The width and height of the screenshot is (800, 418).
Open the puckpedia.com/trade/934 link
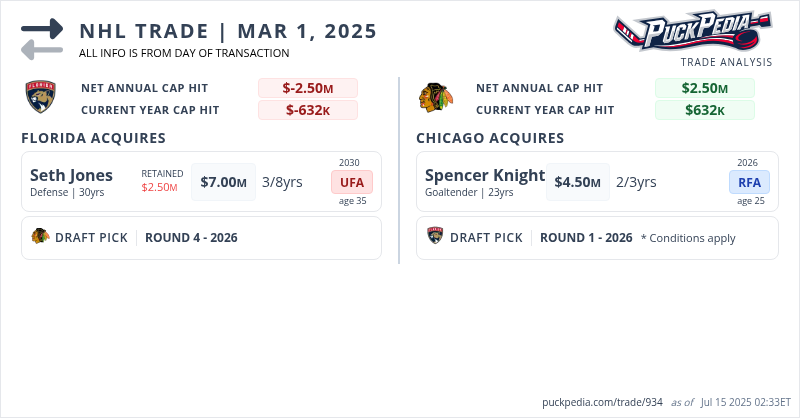pyautogui.click(x=603, y=401)
